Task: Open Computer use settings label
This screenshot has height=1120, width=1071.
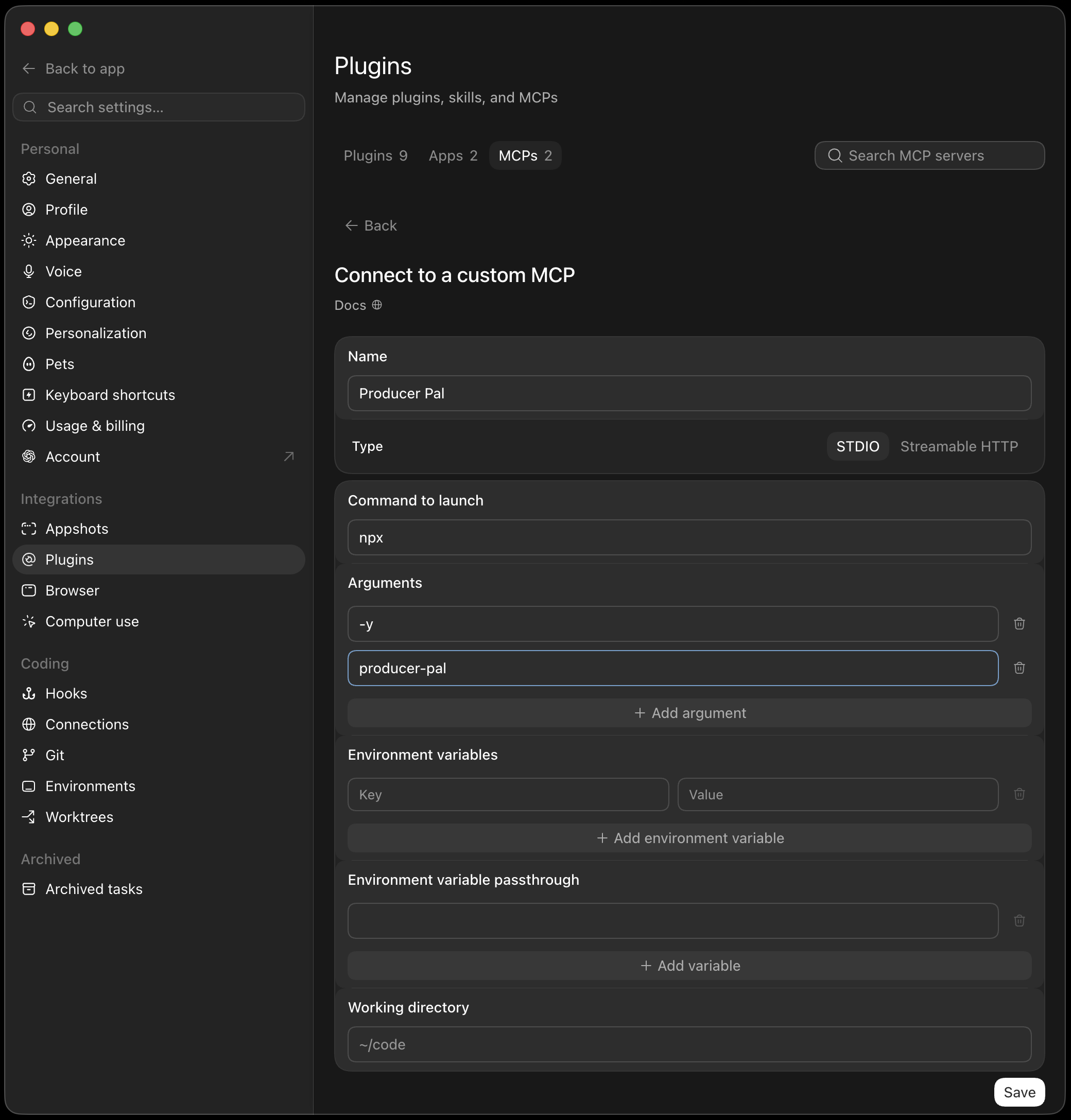Action: 93,621
